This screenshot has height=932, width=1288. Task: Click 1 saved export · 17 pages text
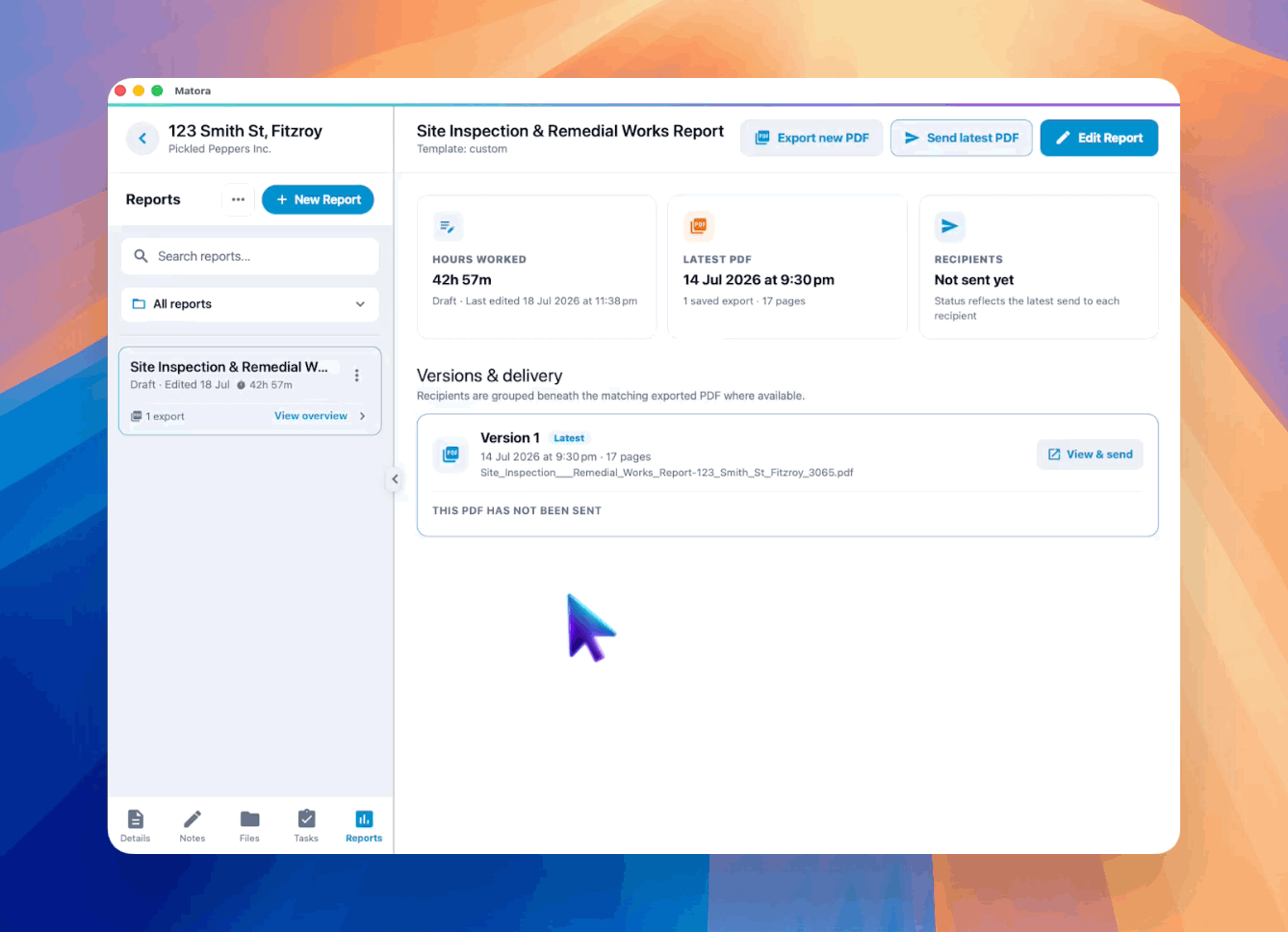(x=744, y=301)
